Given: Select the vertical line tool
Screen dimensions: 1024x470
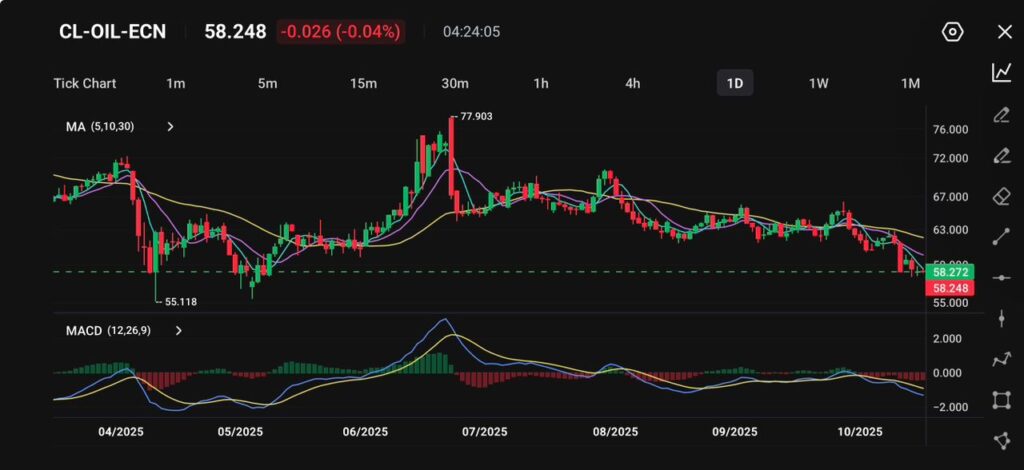Looking at the screenshot, I should 1001,319.
